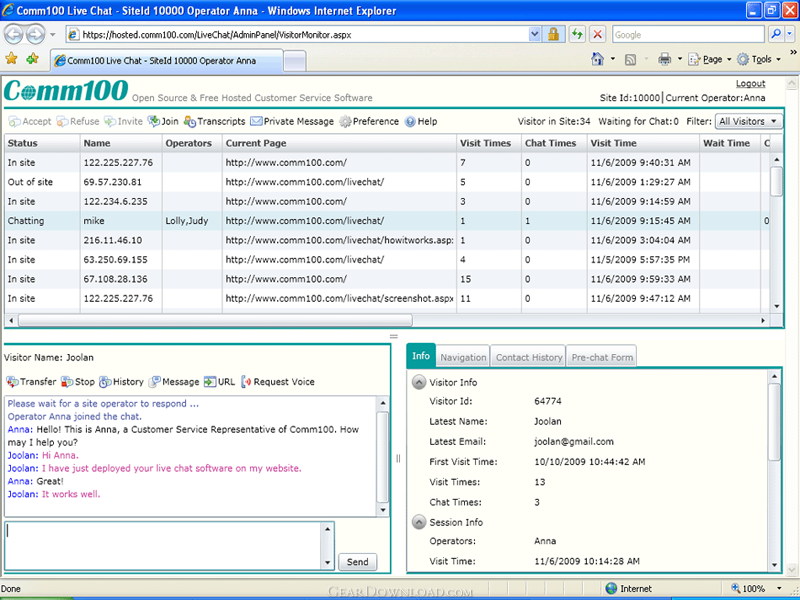Refresh the current page
The height and width of the screenshot is (600, 800).
pyautogui.click(x=577, y=35)
